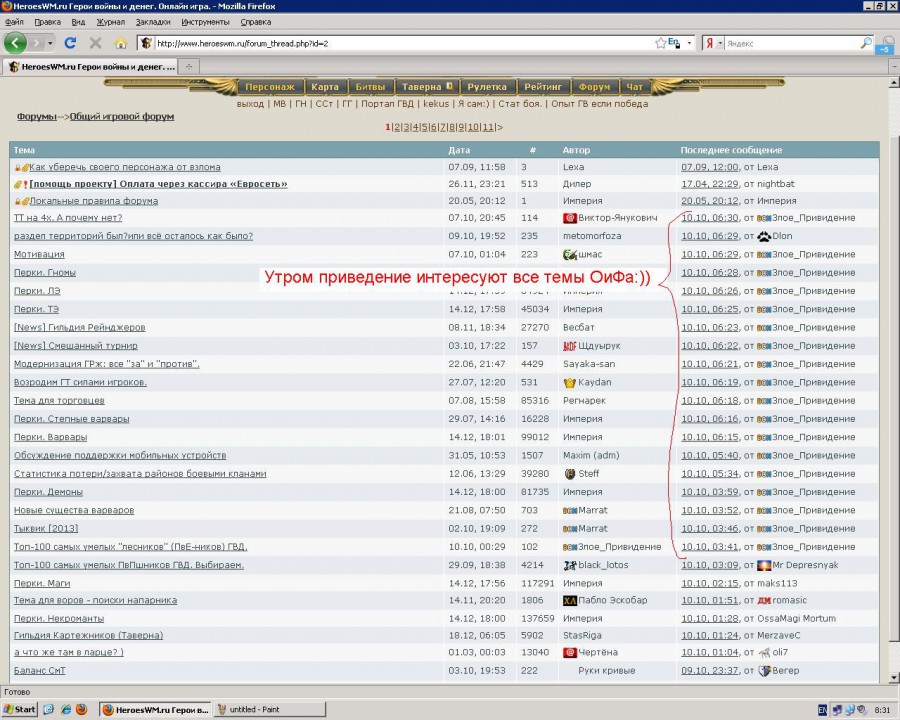Open the Закладки menu
The height and width of the screenshot is (720, 900).
[153, 21]
